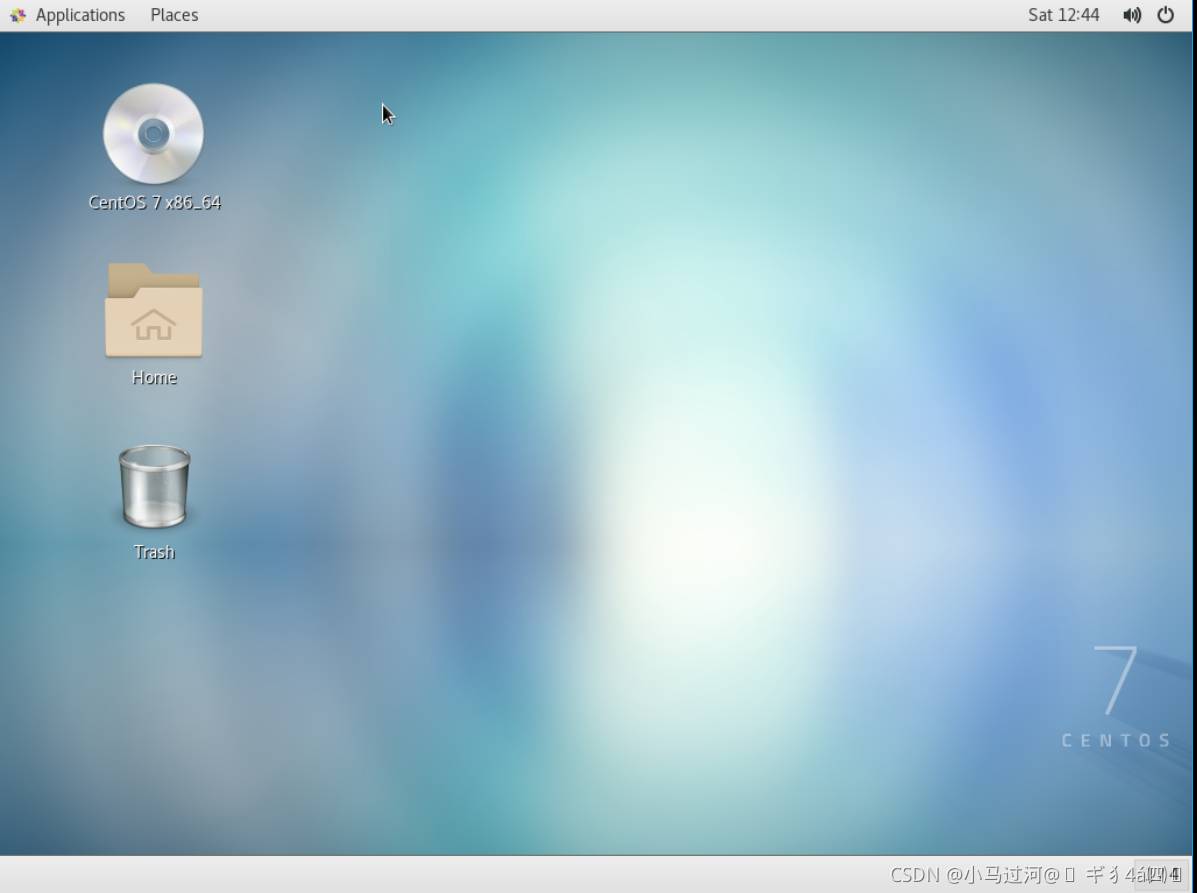The image size is (1197, 893).
Task: Select the CentOS 7 x86_64 disc icon
Action: click(153, 134)
